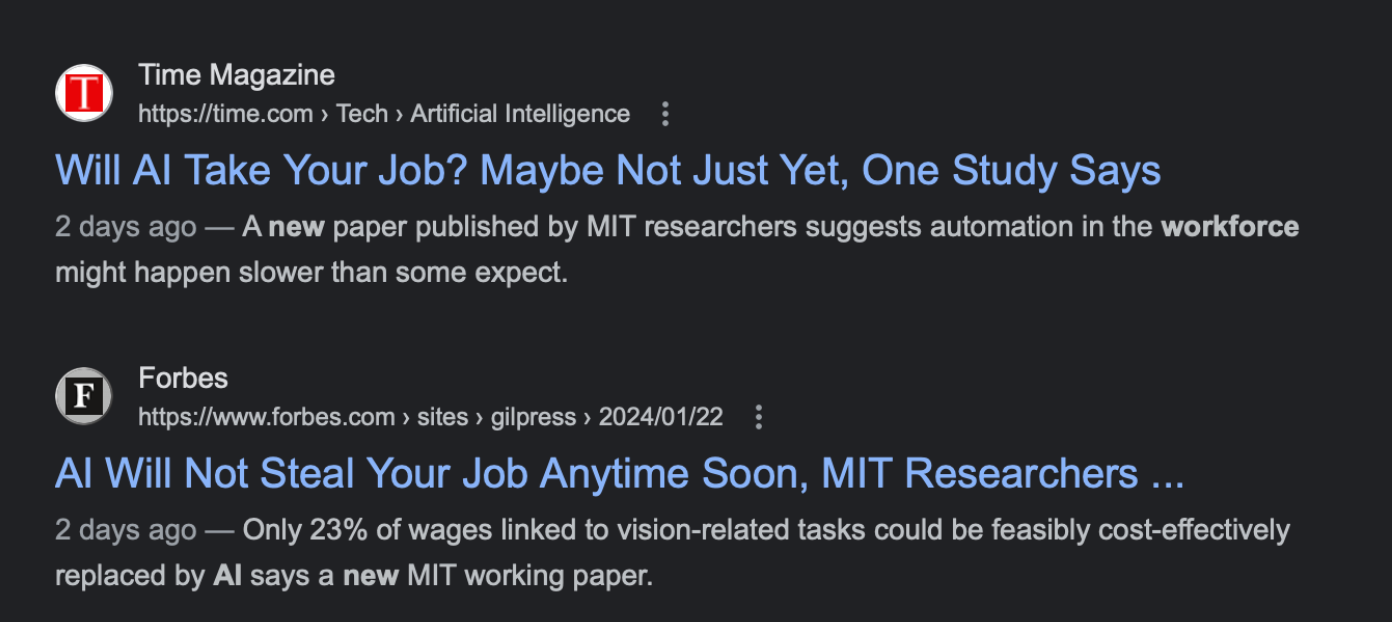Click the https://time.com URL text

(x=225, y=114)
